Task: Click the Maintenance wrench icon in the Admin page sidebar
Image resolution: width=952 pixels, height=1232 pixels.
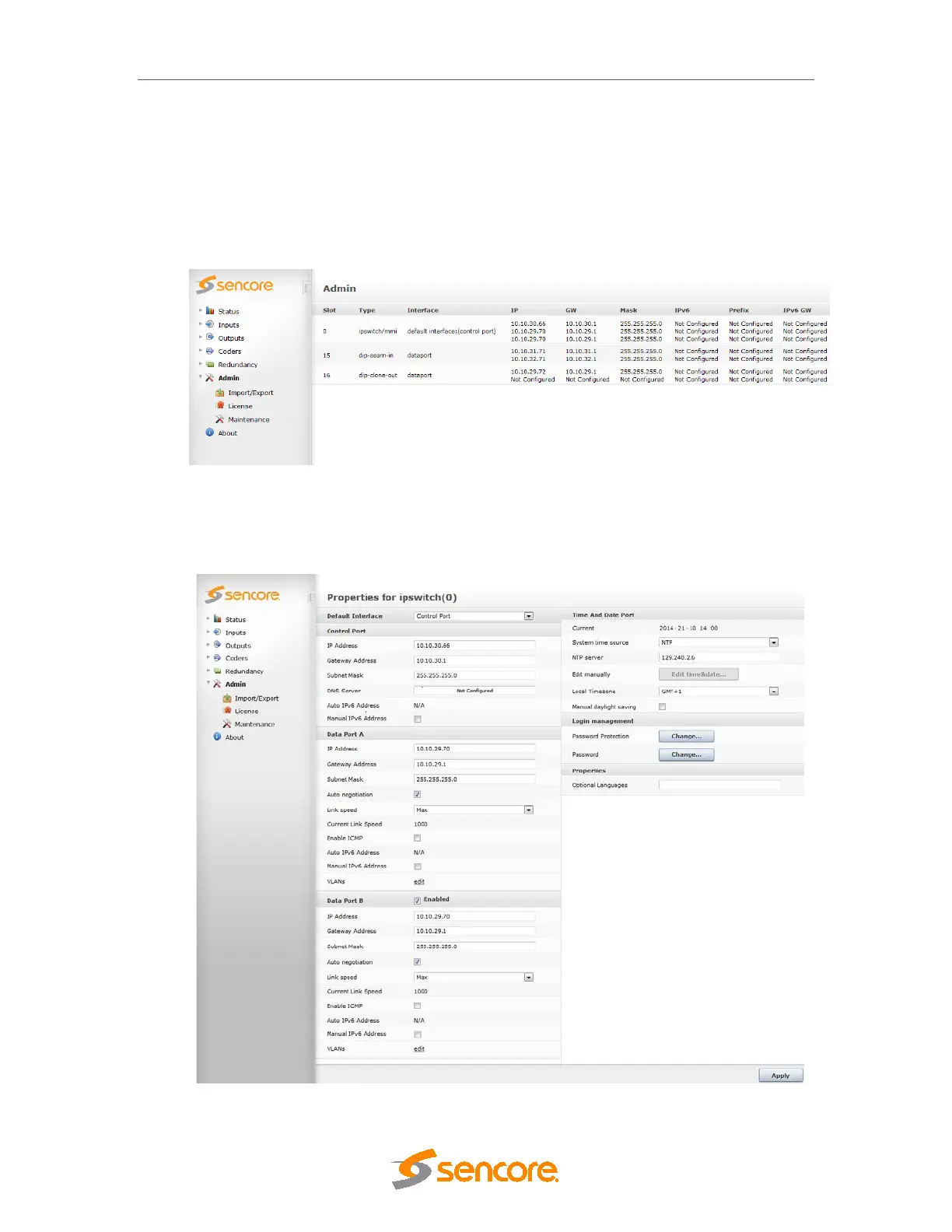Action: 220,419
